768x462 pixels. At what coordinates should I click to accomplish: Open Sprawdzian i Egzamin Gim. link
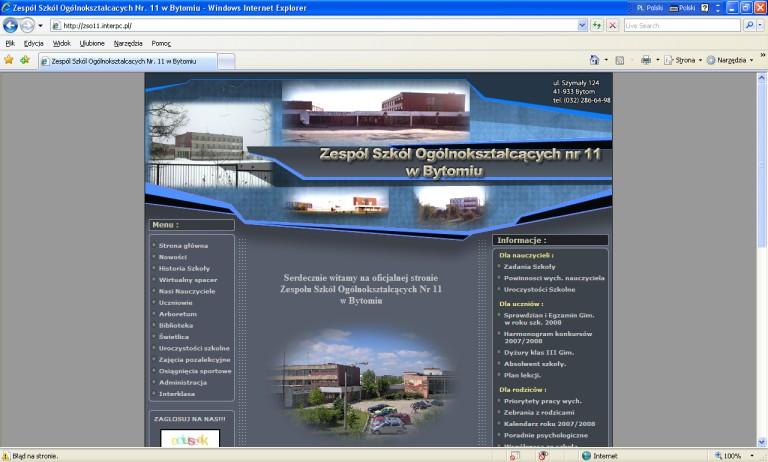pos(549,318)
